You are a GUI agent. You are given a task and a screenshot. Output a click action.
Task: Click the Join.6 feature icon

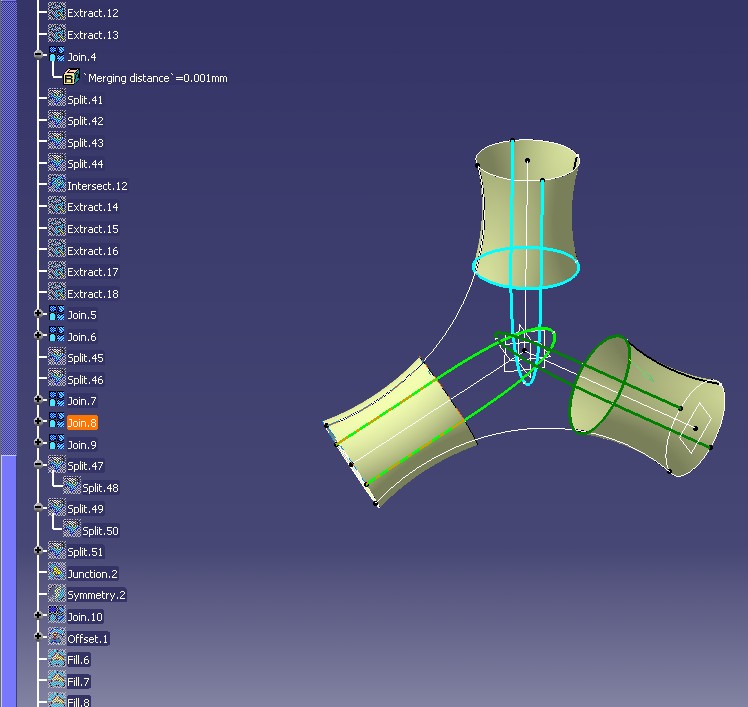57,335
